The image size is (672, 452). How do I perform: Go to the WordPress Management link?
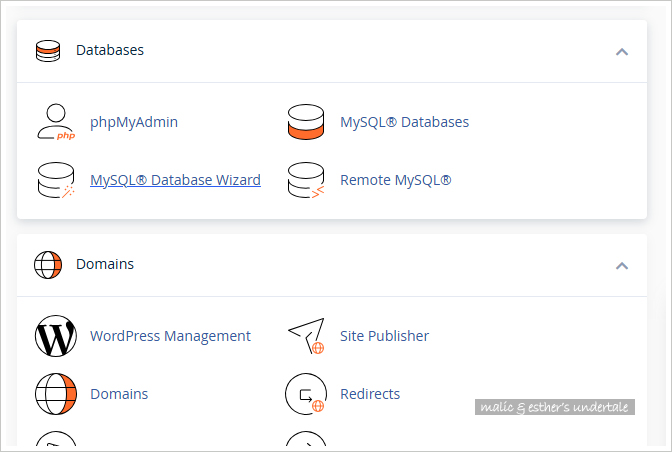[170, 337]
